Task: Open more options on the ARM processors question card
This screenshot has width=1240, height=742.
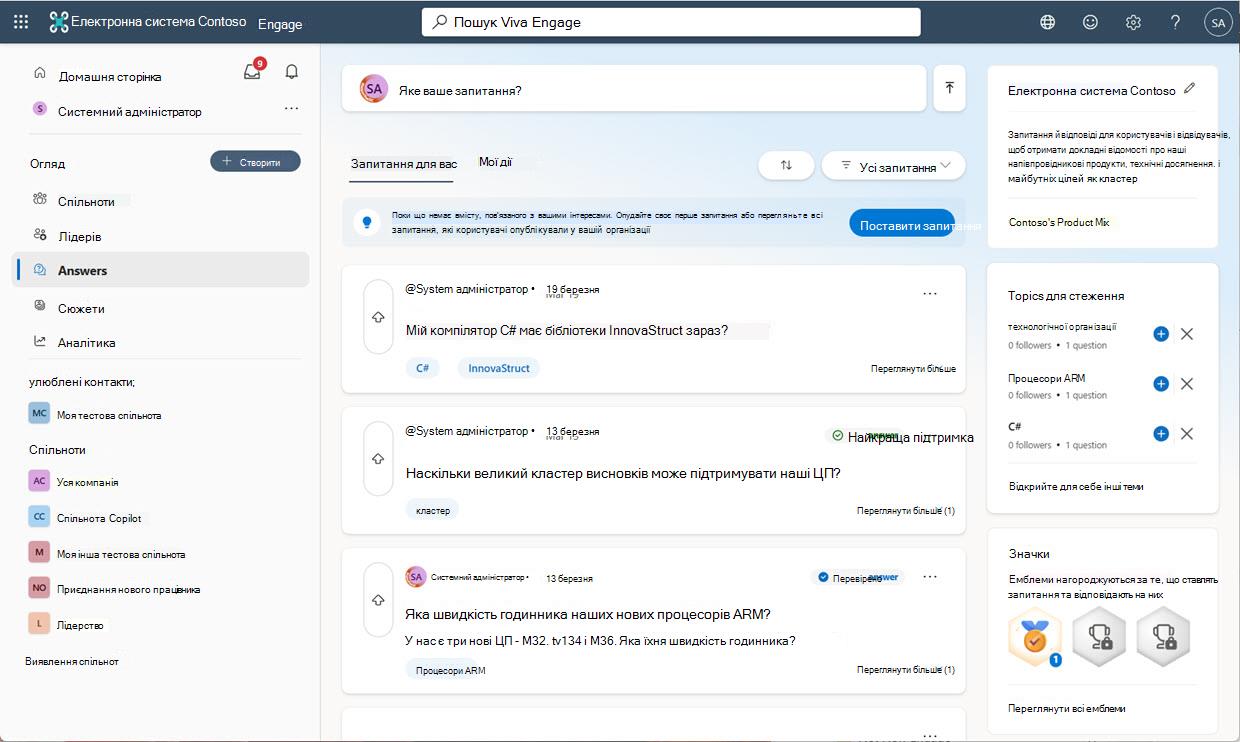Action: (930, 577)
